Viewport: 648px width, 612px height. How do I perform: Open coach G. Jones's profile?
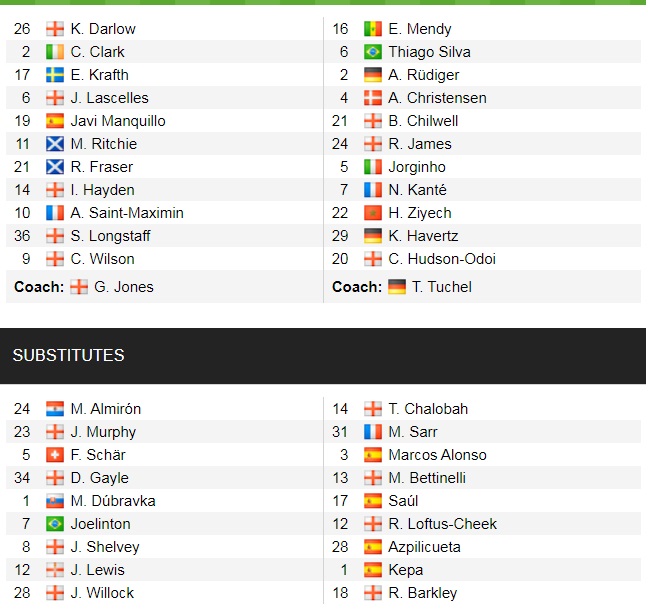click(x=124, y=287)
